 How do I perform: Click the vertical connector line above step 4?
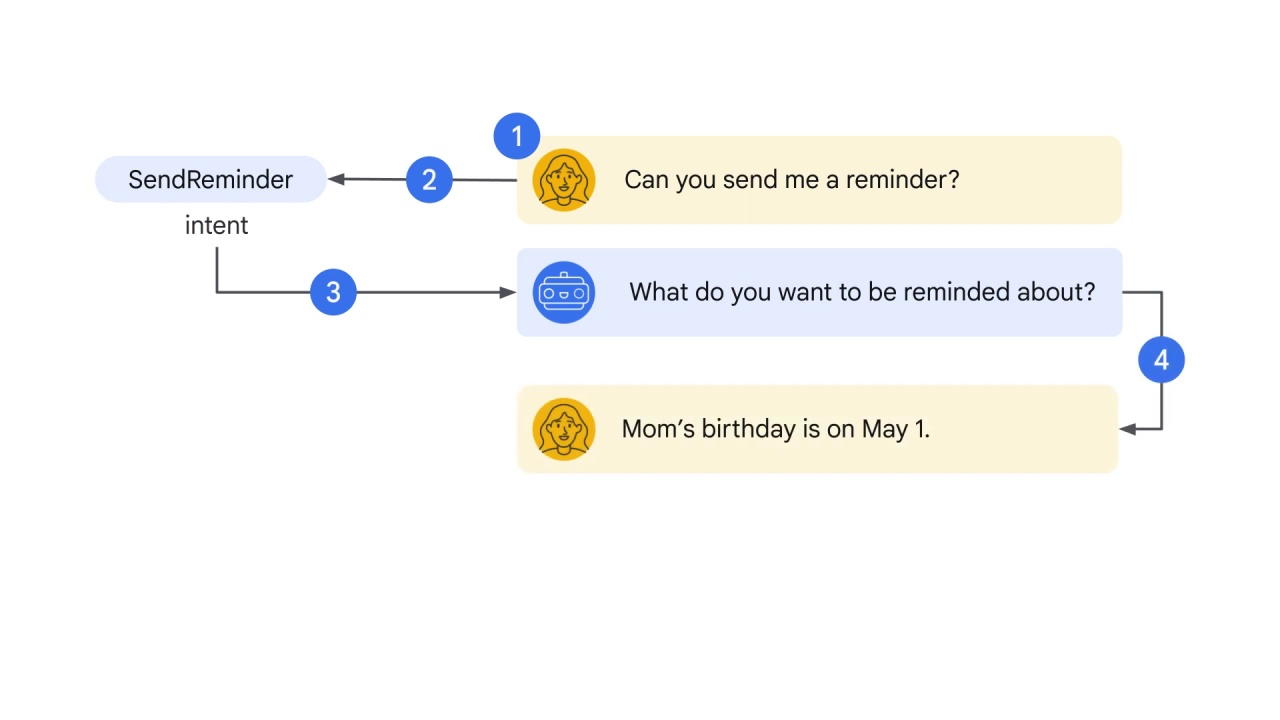point(1161,314)
